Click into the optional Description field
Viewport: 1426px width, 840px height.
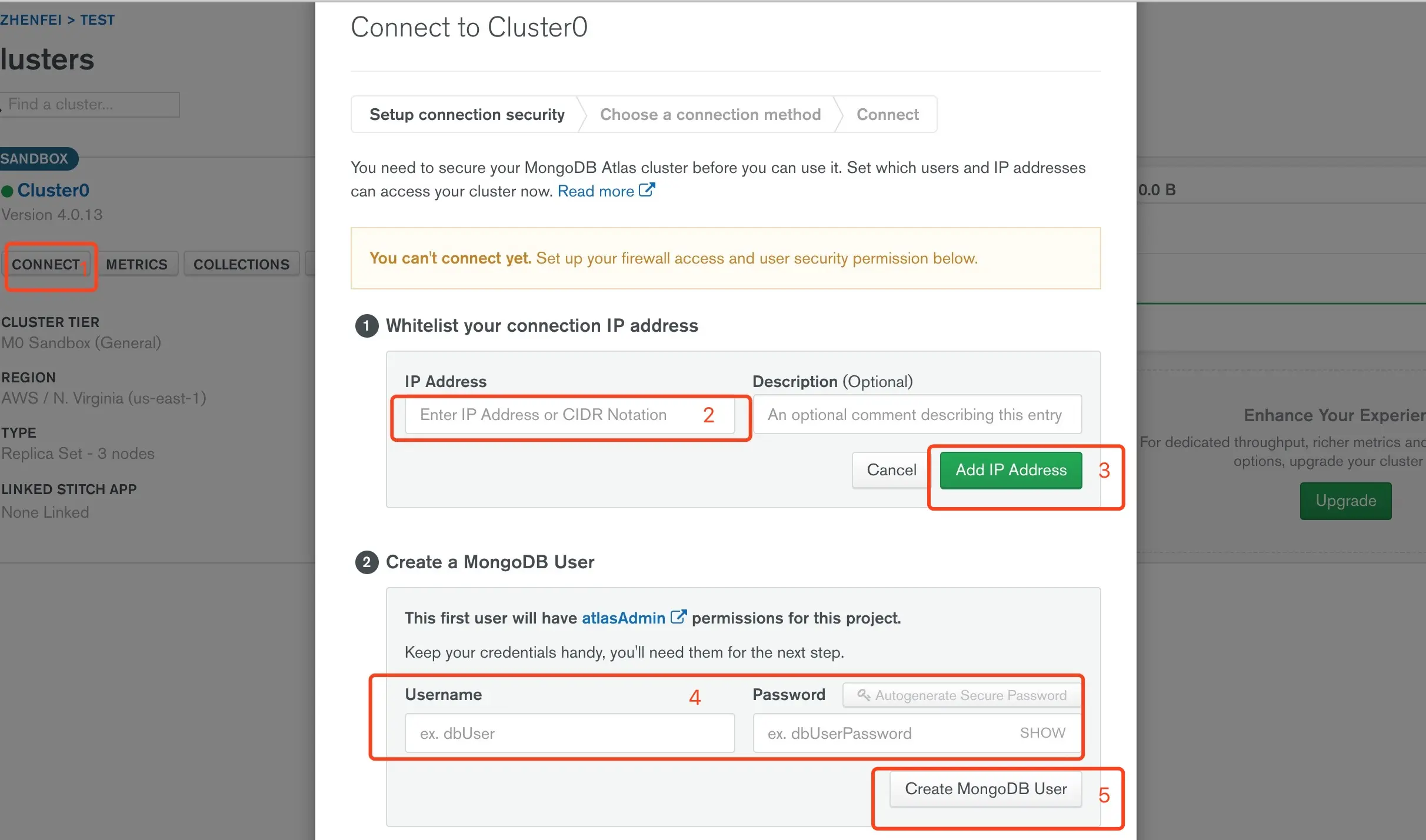917,415
